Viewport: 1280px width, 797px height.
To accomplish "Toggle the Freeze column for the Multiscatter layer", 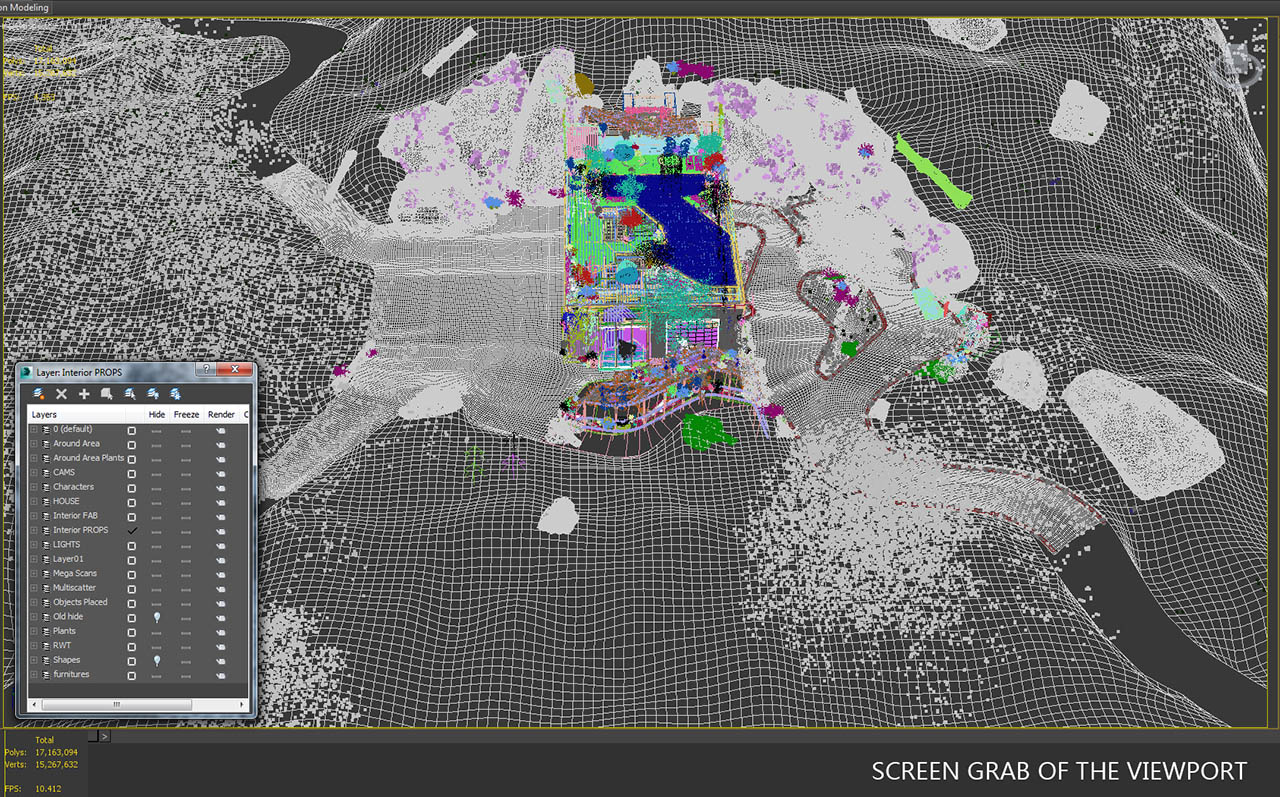I will 186,588.
